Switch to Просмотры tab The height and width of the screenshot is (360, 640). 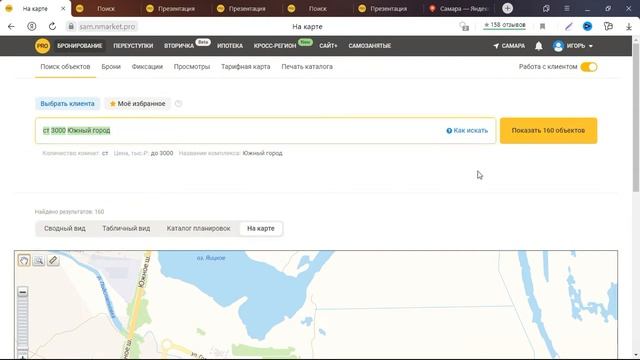pos(192,67)
